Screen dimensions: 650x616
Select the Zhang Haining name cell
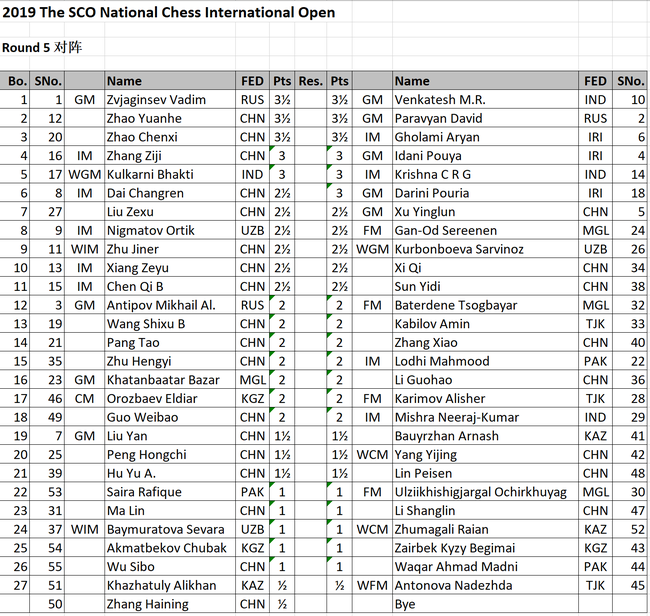(x=147, y=604)
